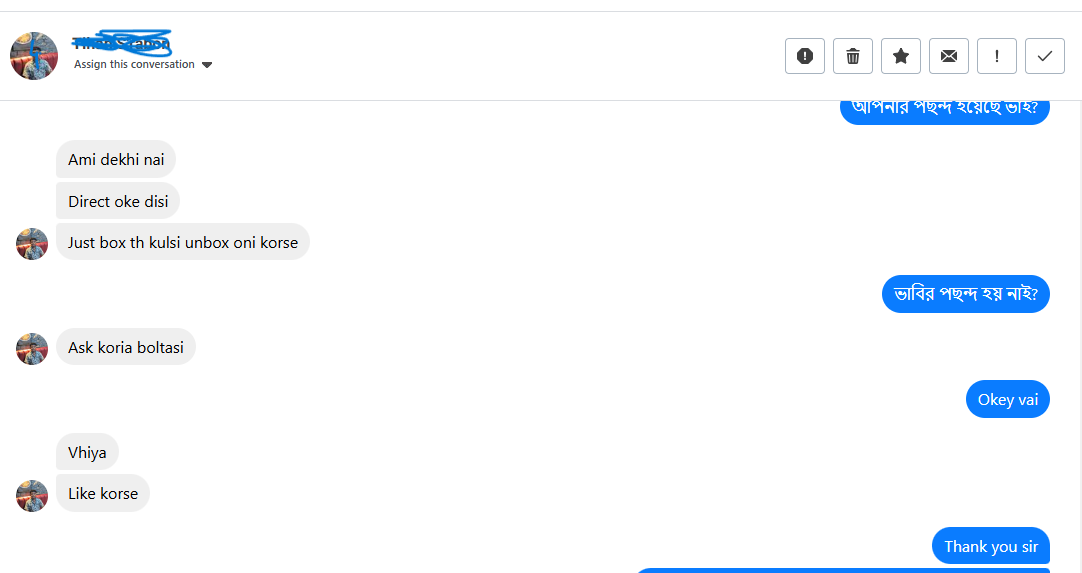Image resolution: width=1082 pixels, height=573 pixels.
Task: Mark conversation done with checkmark icon
Action: click(1045, 56)
